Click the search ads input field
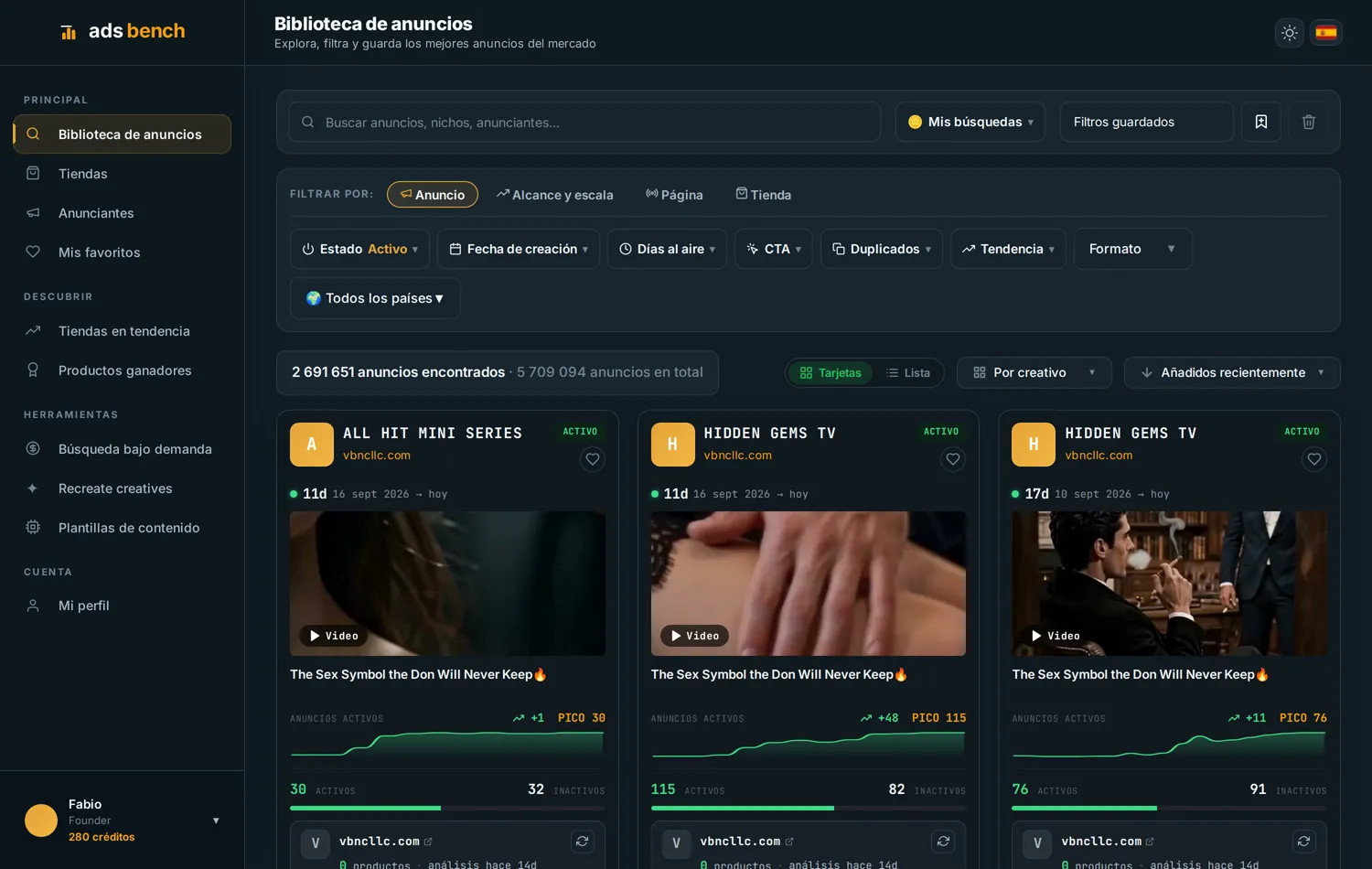Viewport: 1372px width, 869px height. coord(584,122)
